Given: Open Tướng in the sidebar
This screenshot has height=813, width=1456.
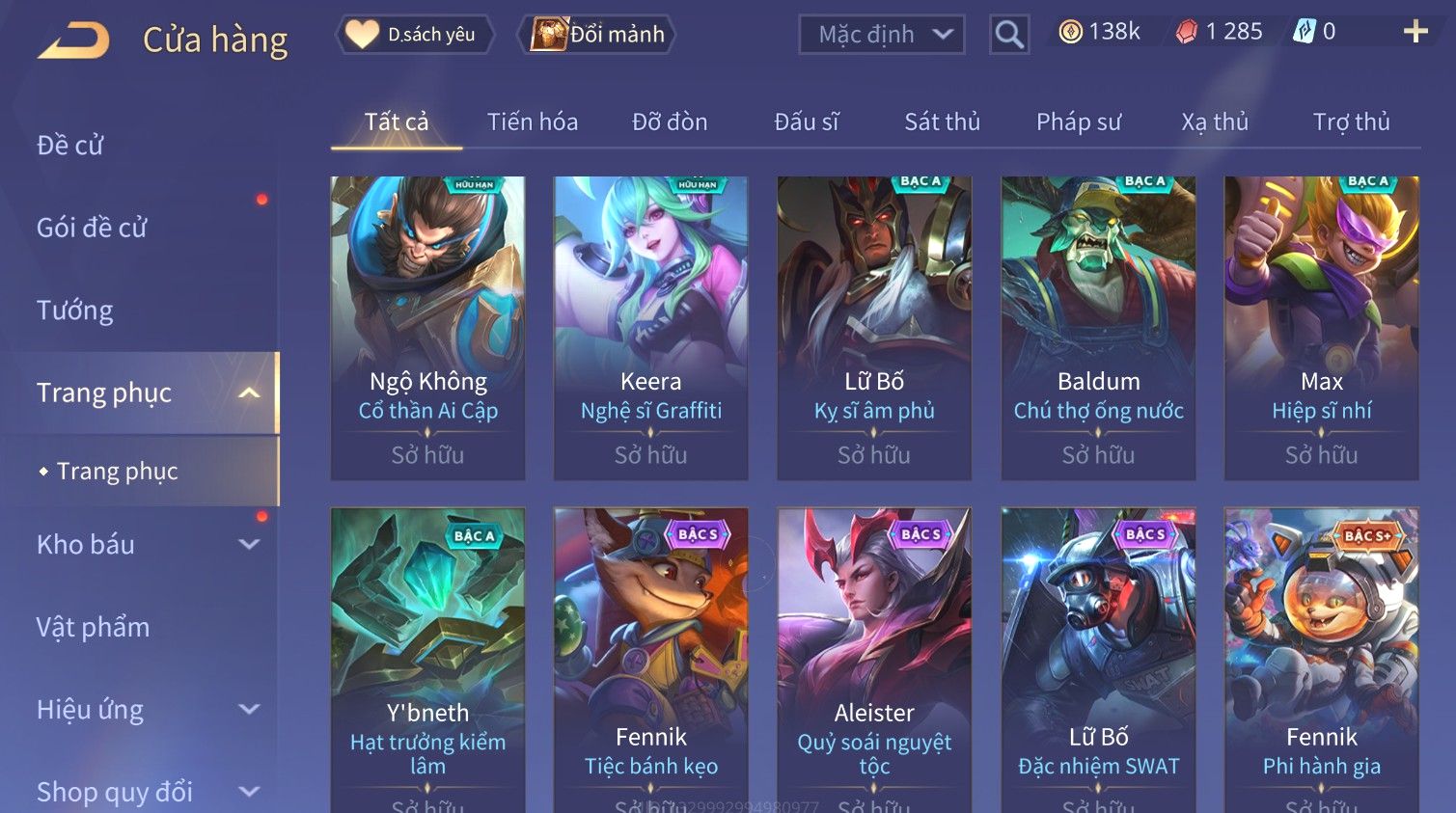Looking at the screenshot, I should point(74,311).
